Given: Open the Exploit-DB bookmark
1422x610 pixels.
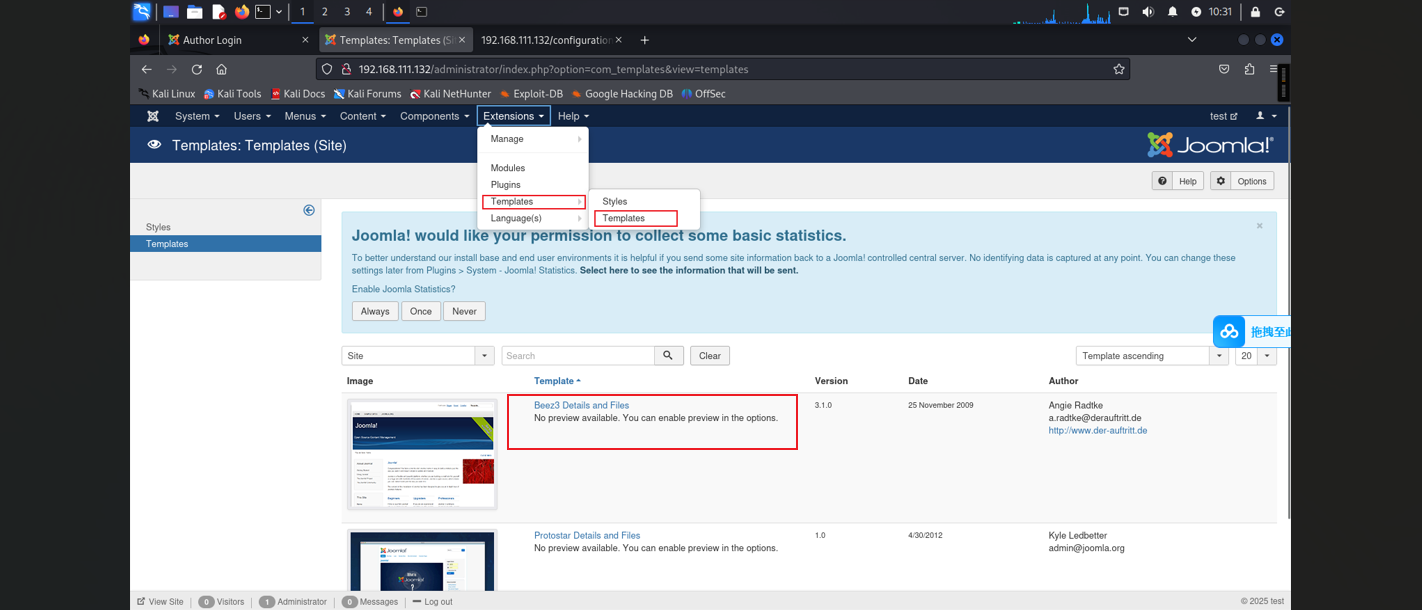Looking at the screenshot, I should click(531, 94).
